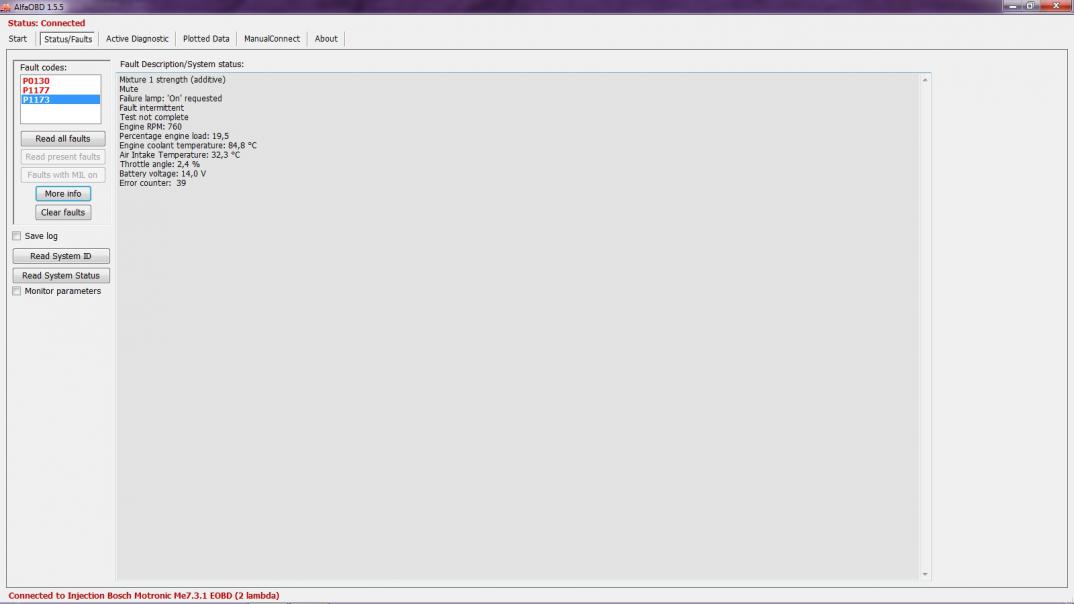Click the 'Test not complete' line
Screen dimensions: 1074x604
[154, 117]
